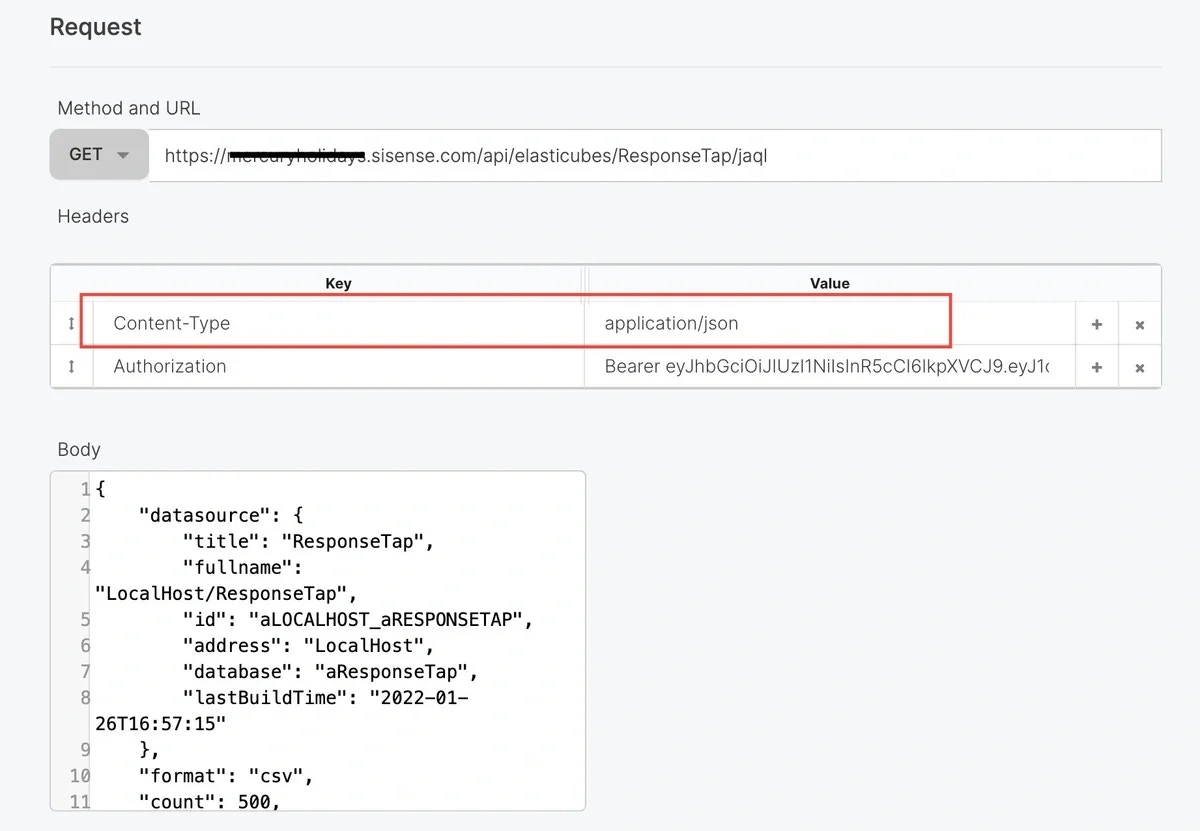Click the Authorization key cell

pyautogui.click(x=338, y=367)
